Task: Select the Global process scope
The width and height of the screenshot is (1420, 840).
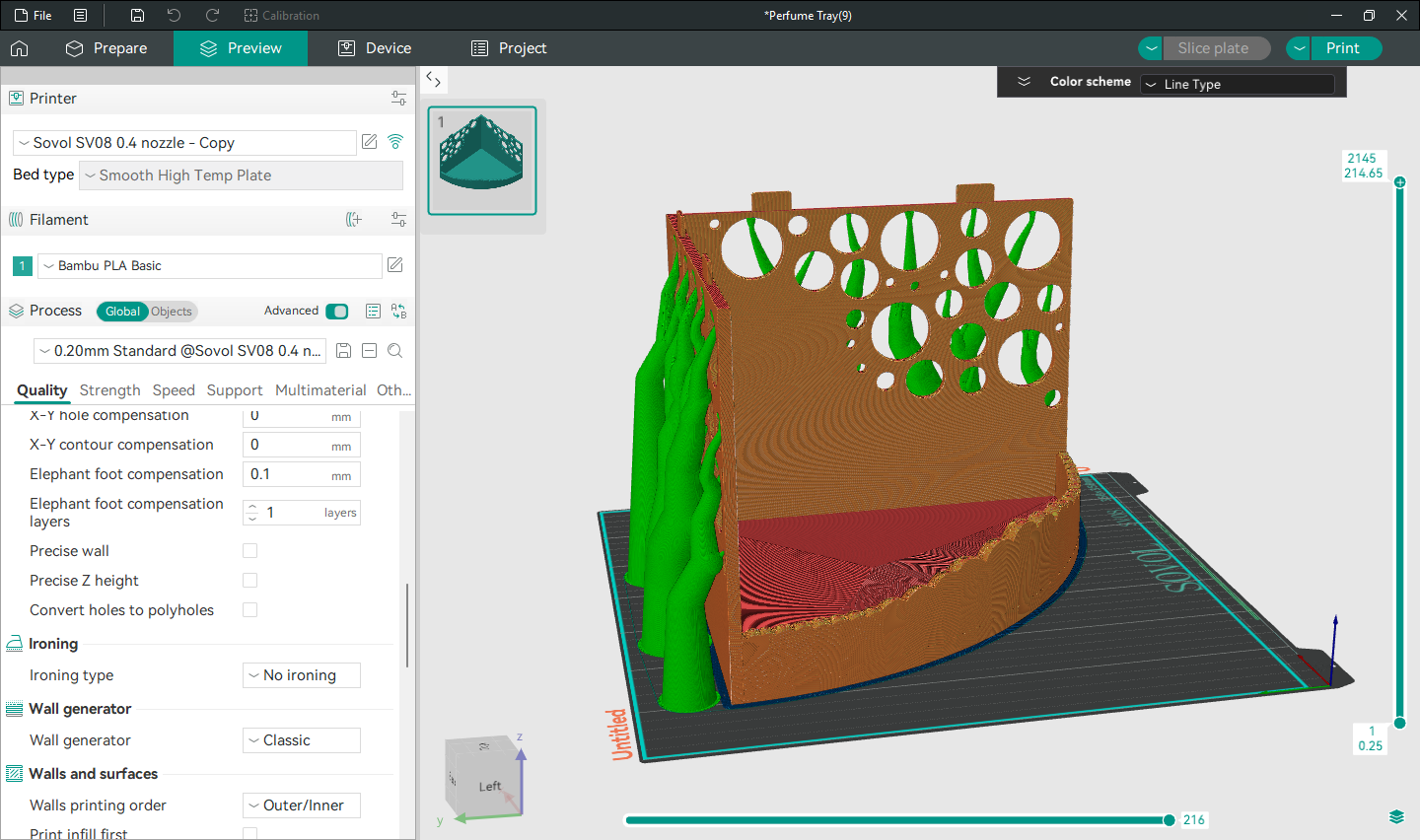Action: tap(122, 312)
